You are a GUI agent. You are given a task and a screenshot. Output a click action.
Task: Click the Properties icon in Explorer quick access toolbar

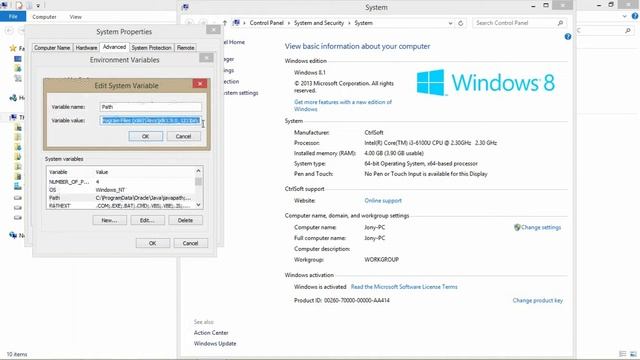click(x=19, y=5)
